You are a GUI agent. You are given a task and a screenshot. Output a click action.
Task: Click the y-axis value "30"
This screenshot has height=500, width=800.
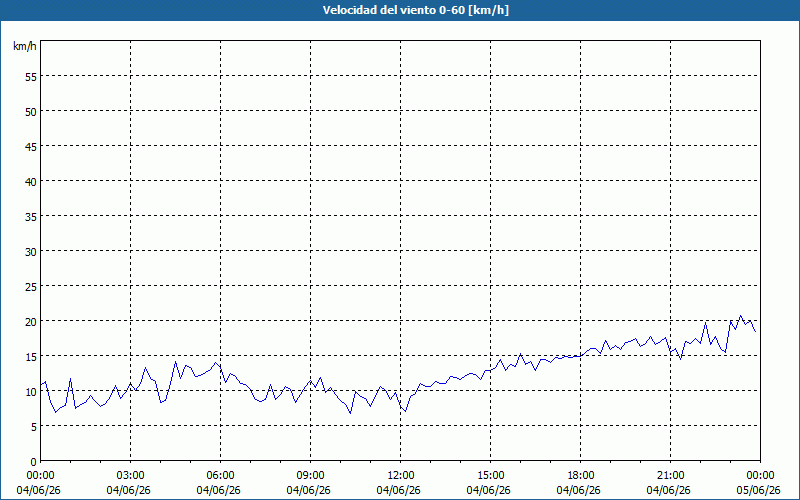click(31, 252)
